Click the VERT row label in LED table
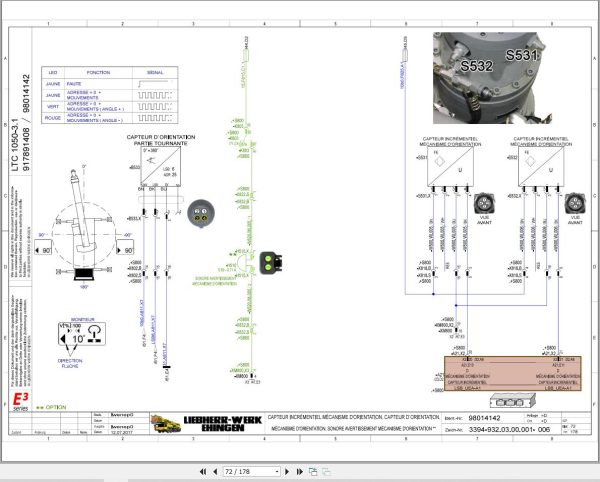The height and width of the screenshot is (482, 600). [x=53, y=107]
